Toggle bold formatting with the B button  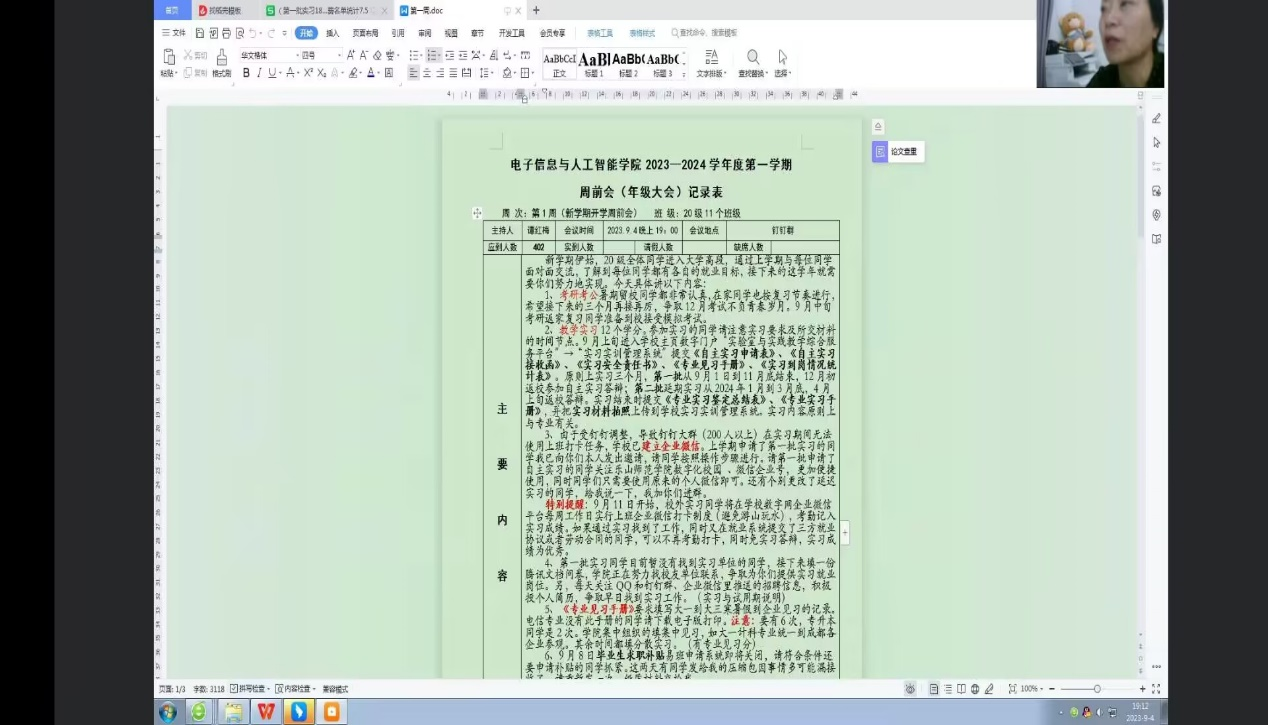point(246,73)
